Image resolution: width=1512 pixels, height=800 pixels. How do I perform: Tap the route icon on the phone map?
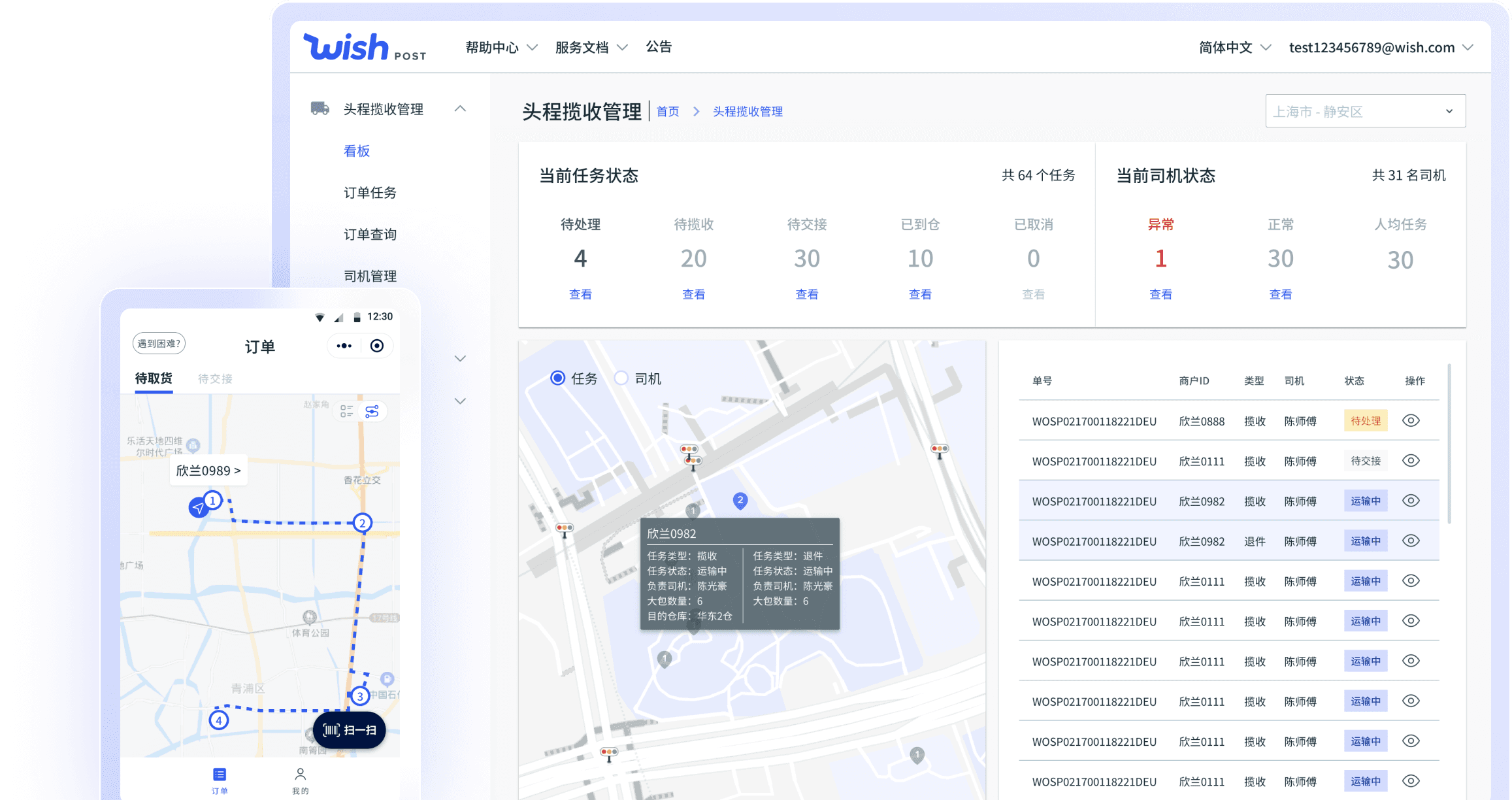[372, 411]
